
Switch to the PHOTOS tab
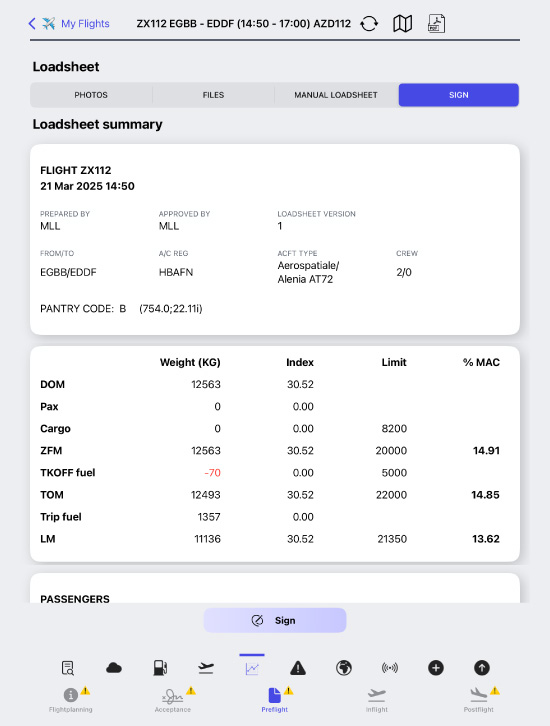[x=91, y=95]
